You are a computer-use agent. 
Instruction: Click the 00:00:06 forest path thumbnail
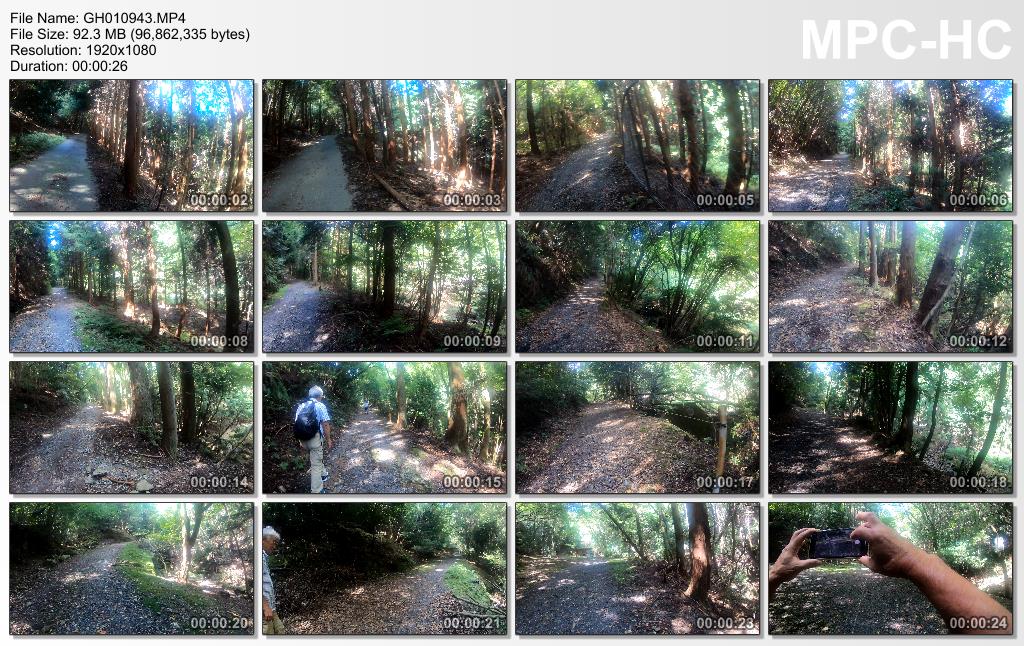[x=890, y=146]
